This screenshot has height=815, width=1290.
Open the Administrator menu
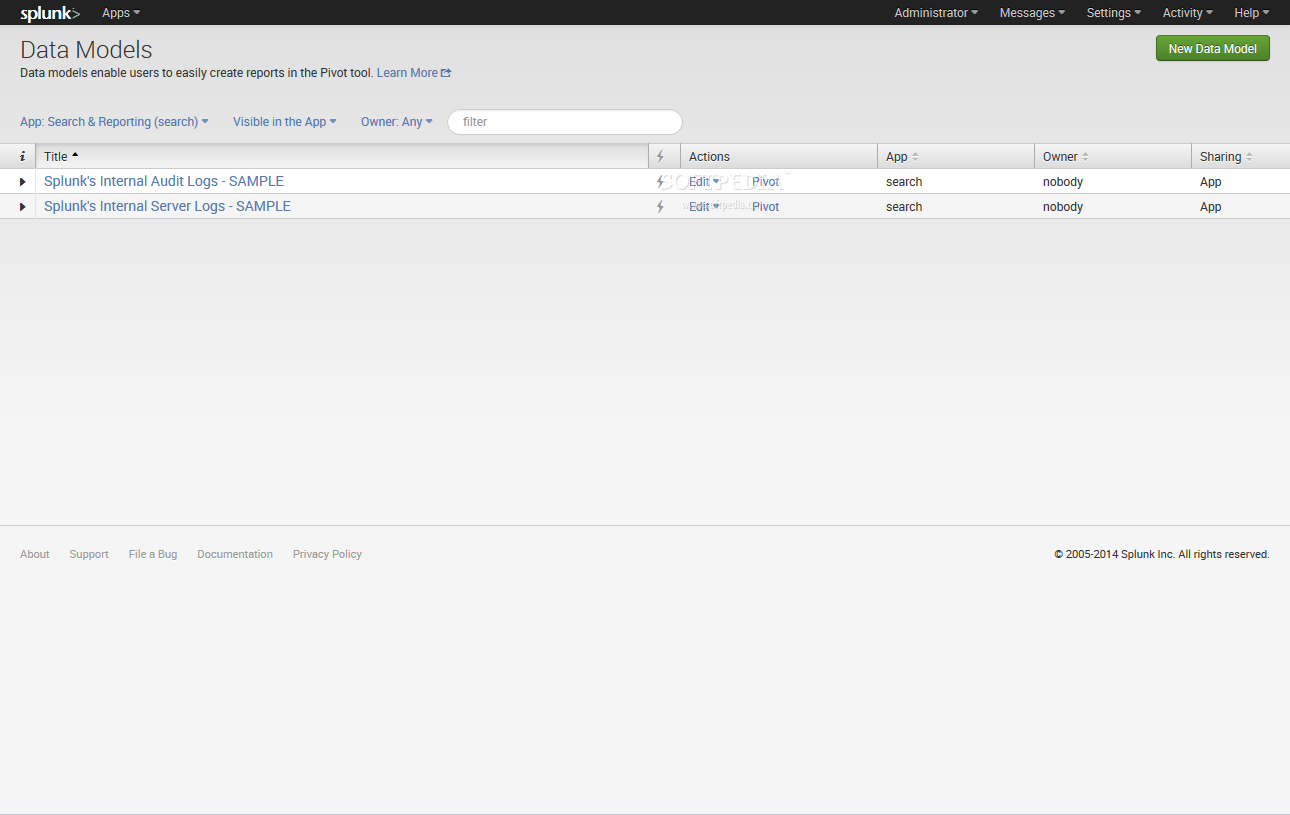pos(936,13)
